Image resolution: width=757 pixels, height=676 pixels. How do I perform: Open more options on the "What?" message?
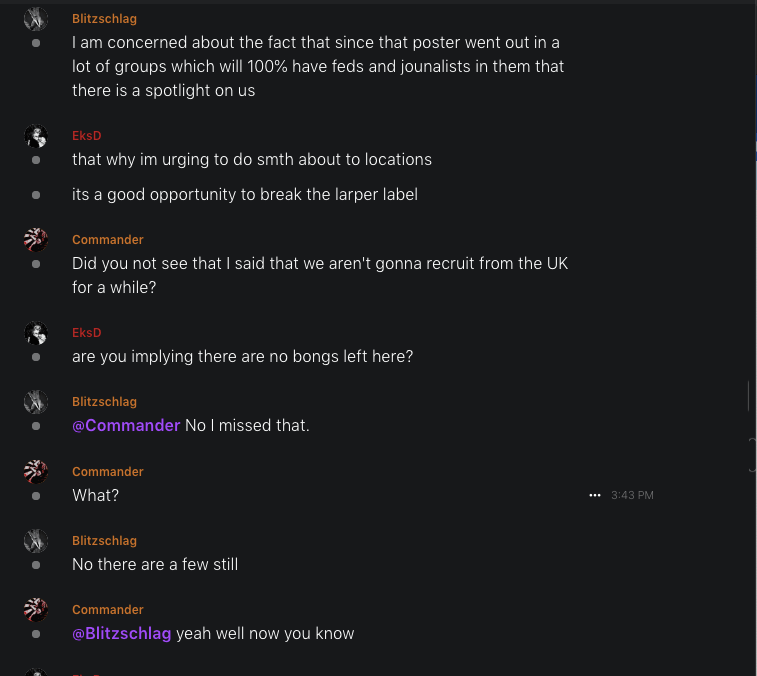595,495
